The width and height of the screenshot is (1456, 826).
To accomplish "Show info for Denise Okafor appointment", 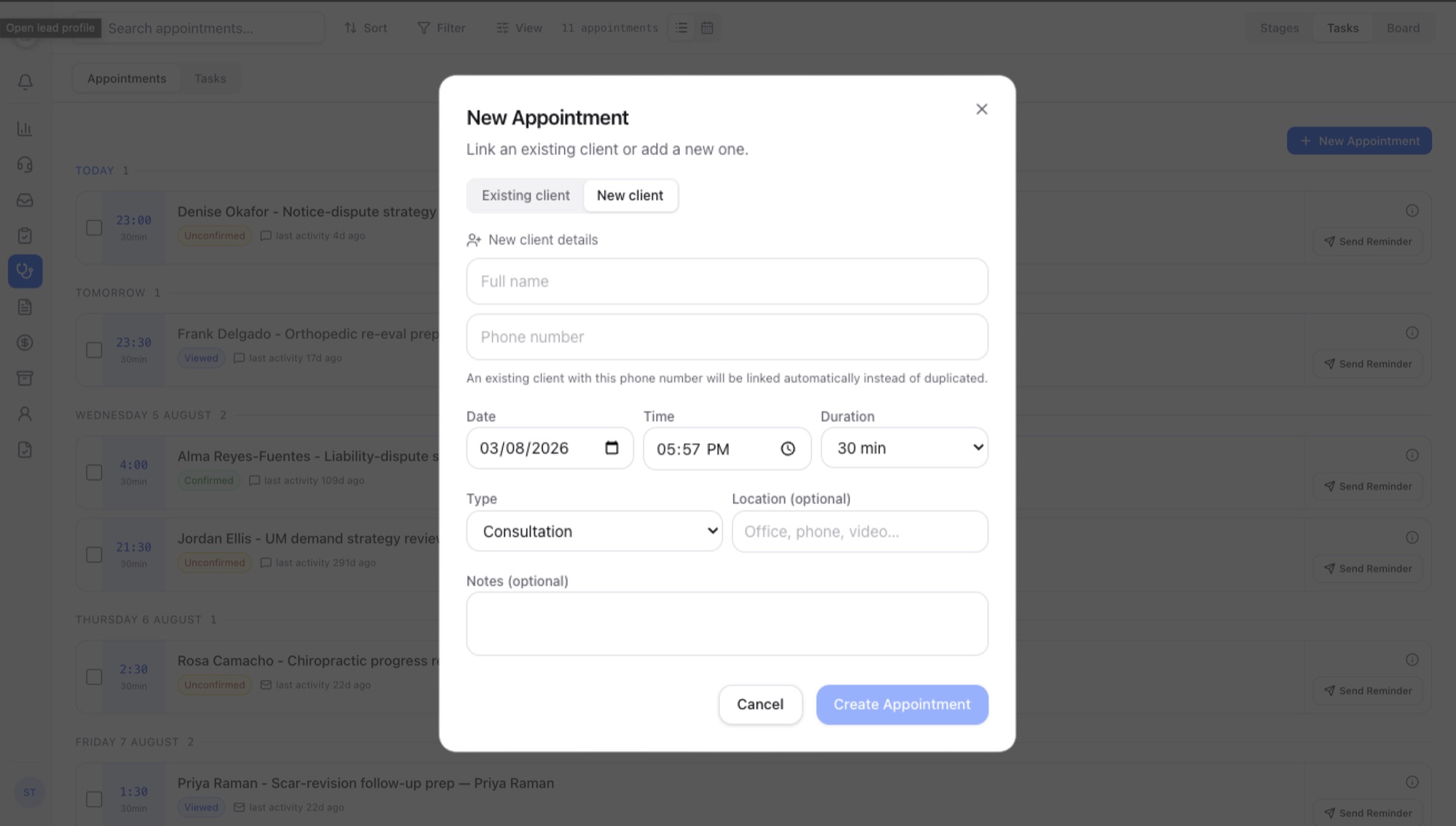I will tap(1412, 211).
